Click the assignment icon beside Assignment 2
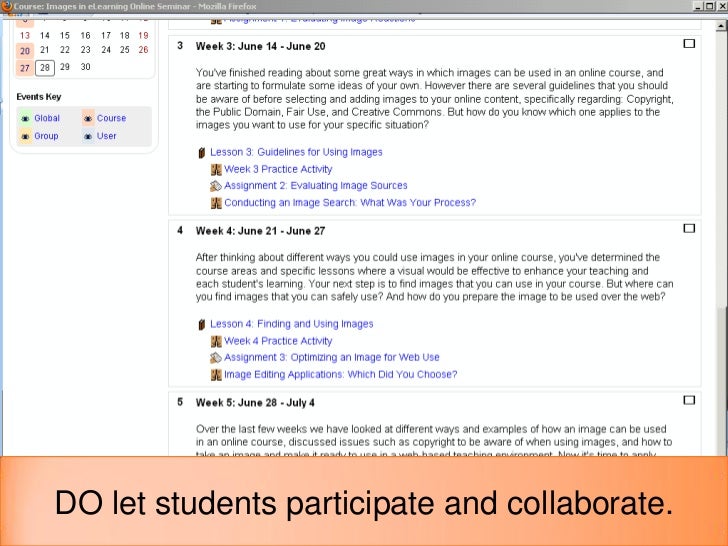Image resolution: width=728 pixels, height=546 pixels. [x=216, y=186]
